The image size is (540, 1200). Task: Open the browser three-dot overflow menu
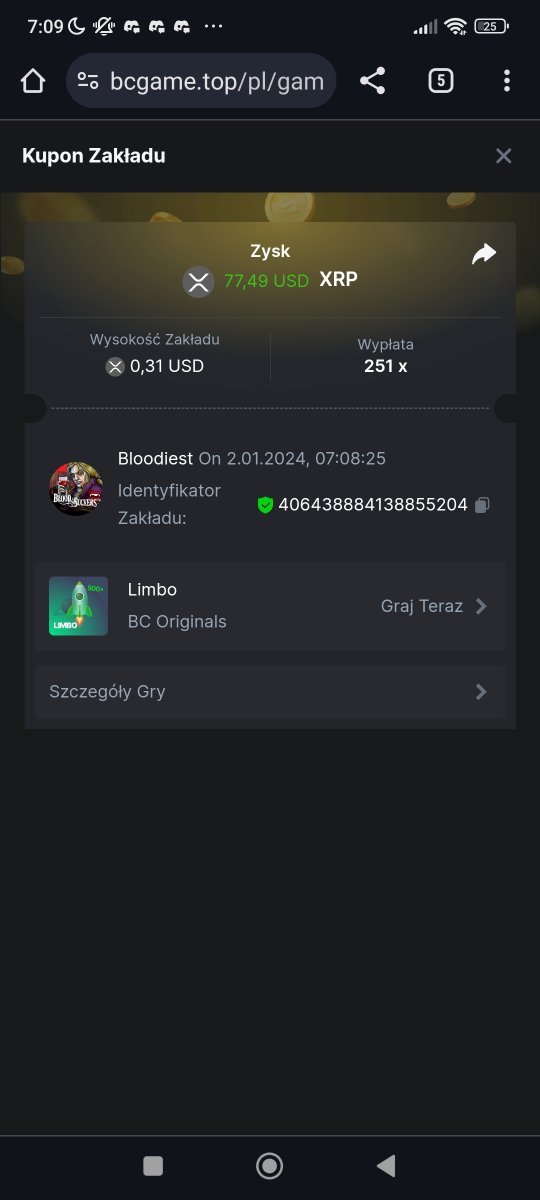coord(507,81)
